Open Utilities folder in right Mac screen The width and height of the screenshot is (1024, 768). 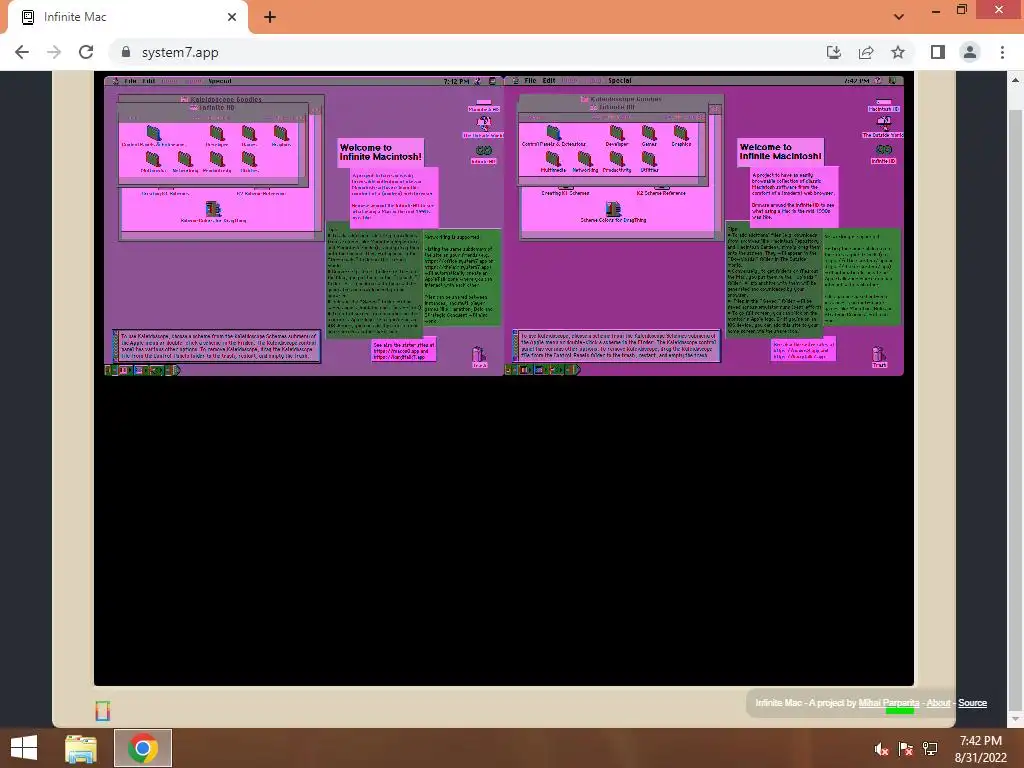648,162
